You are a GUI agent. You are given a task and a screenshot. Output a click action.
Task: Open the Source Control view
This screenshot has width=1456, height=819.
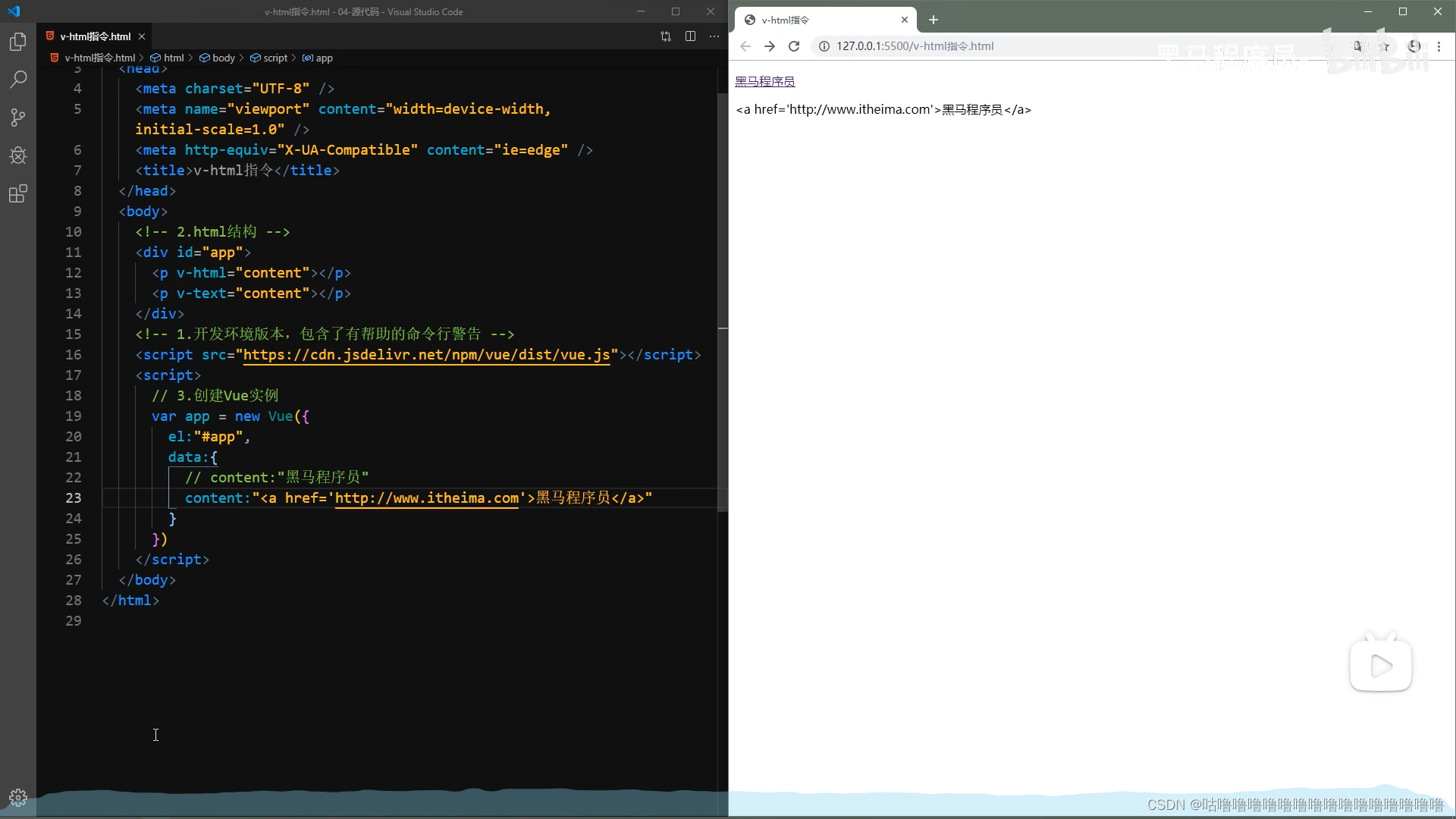[x=17, y=118]
